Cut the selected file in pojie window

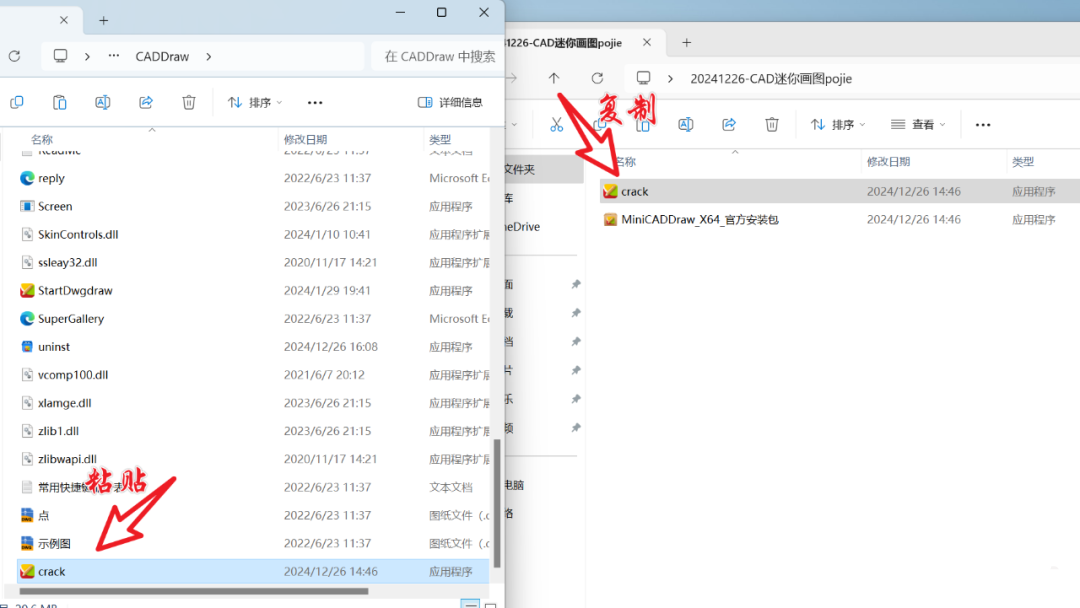click(x=557, y=125)
